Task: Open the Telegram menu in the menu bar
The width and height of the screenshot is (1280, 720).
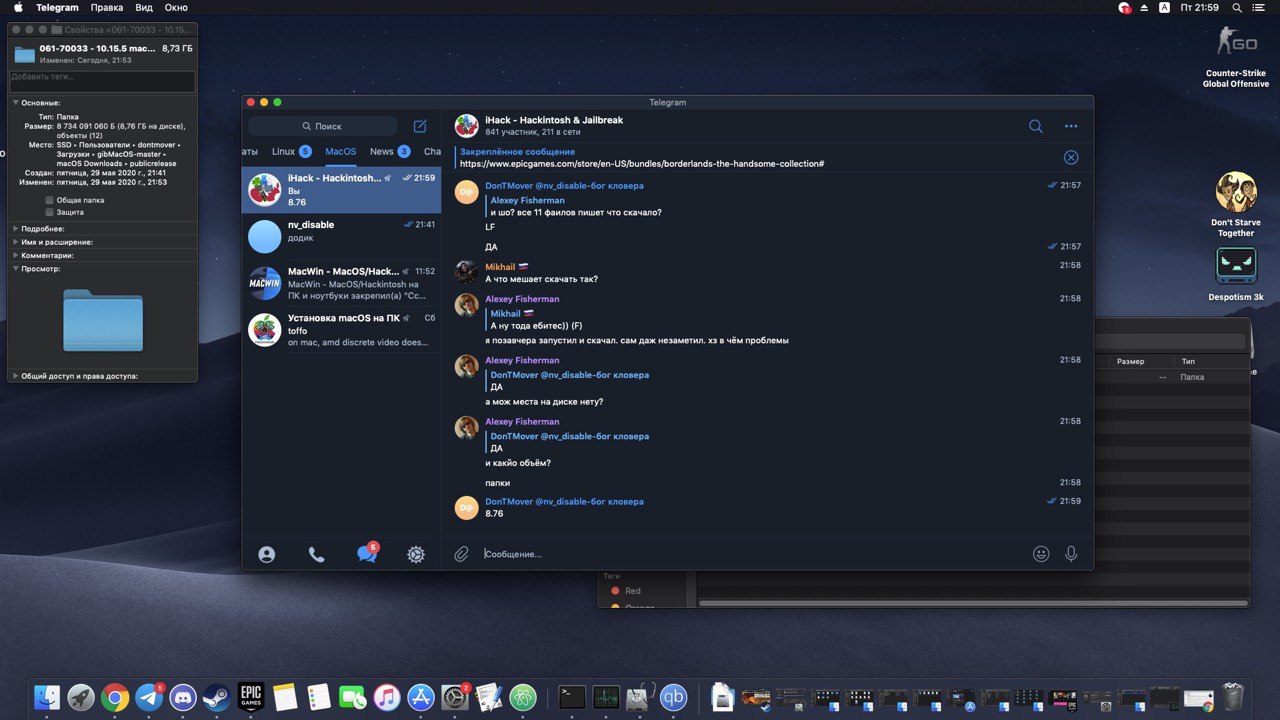Action: (x=57, y=7)
